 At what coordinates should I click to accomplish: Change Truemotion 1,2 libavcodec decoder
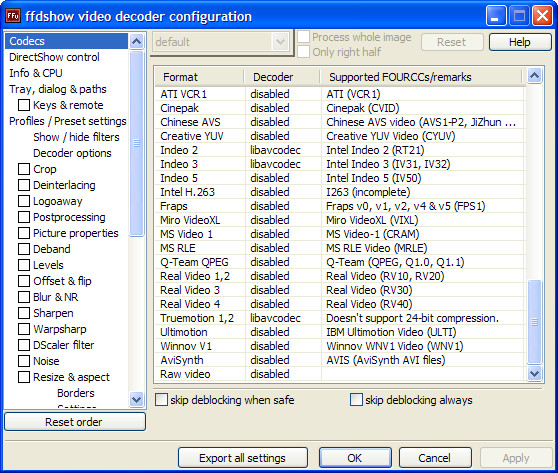275,318
